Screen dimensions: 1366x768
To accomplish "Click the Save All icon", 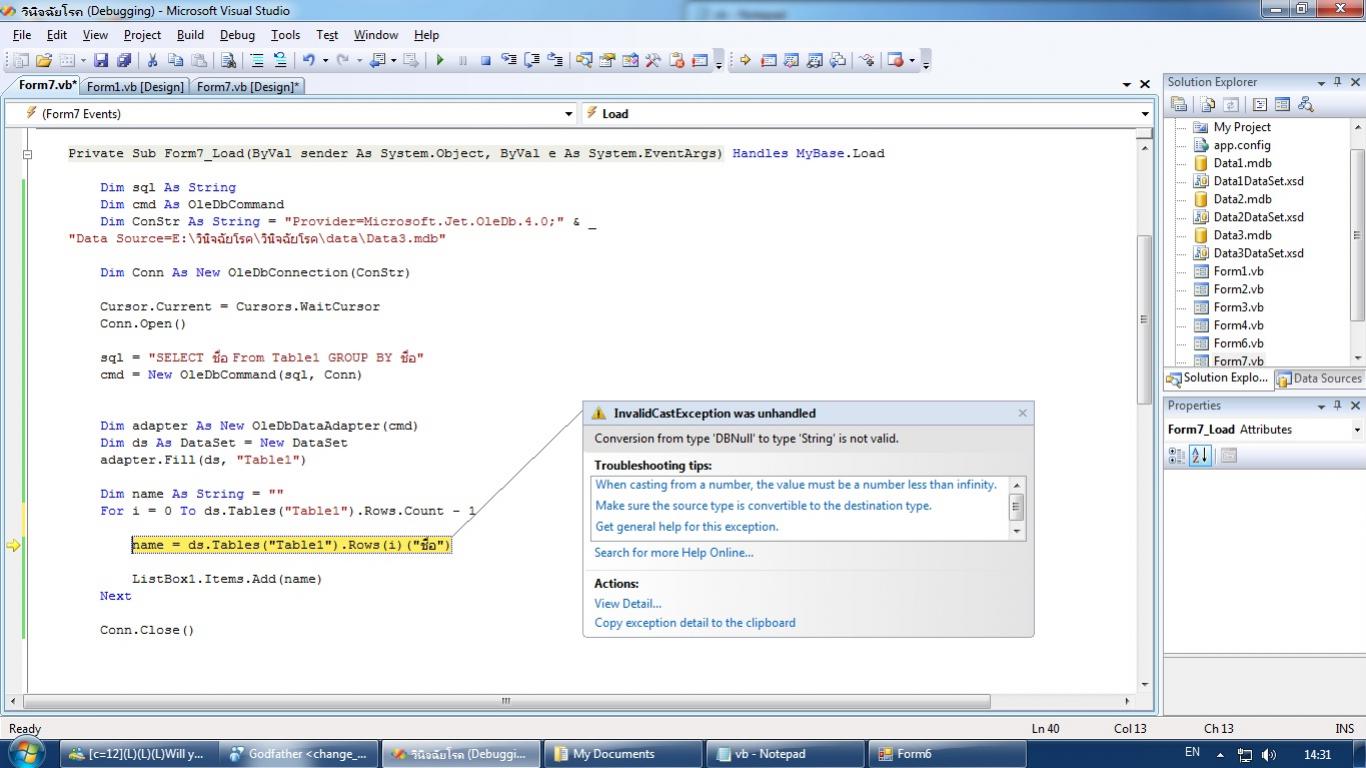I will click(124, 60).
